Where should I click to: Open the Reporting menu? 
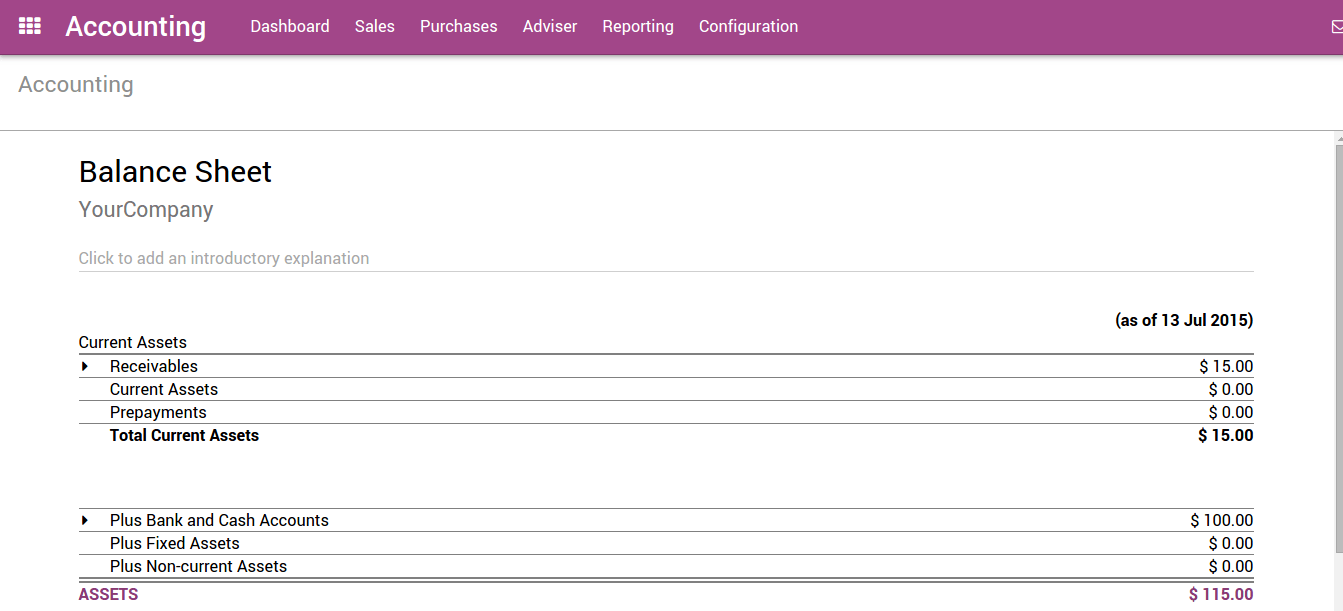pyautogui.click(x=637, y=26)
